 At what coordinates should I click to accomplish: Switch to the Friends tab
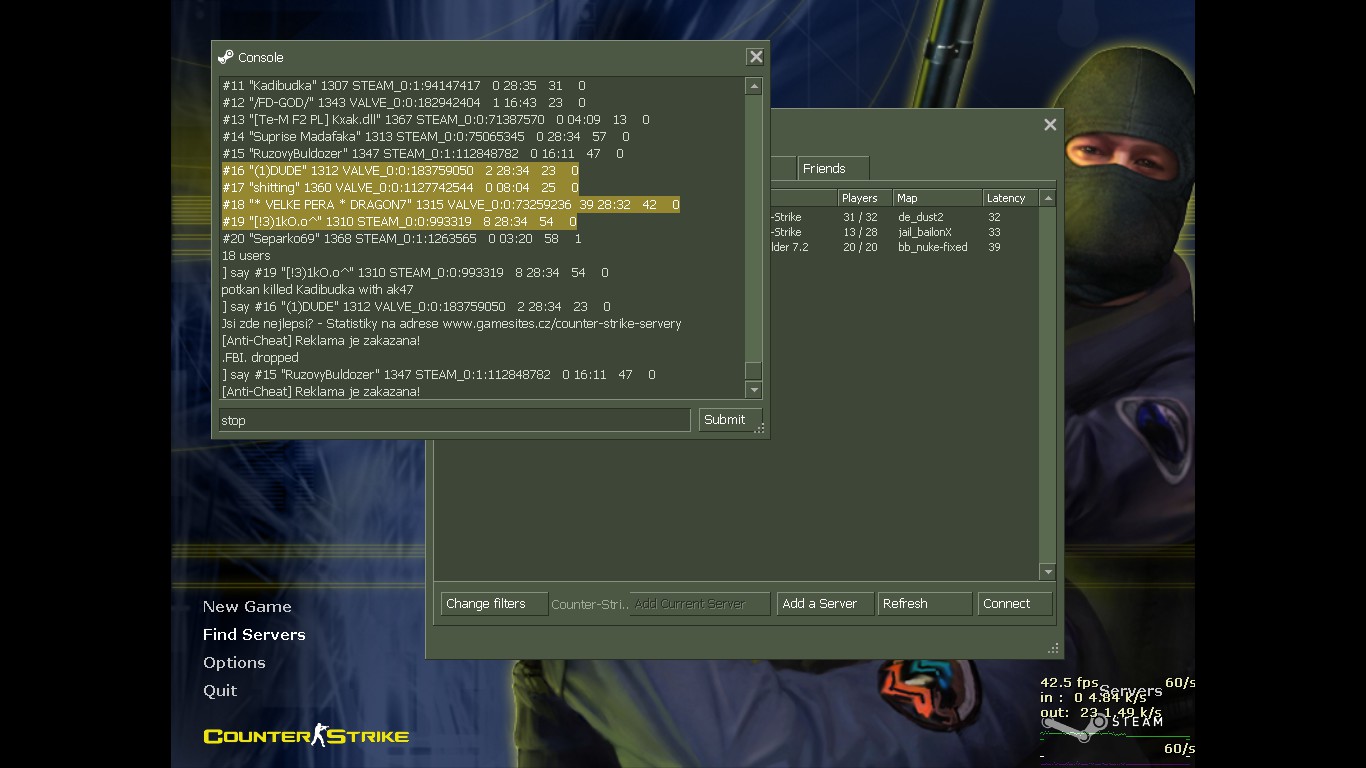[x=833, y=168]
